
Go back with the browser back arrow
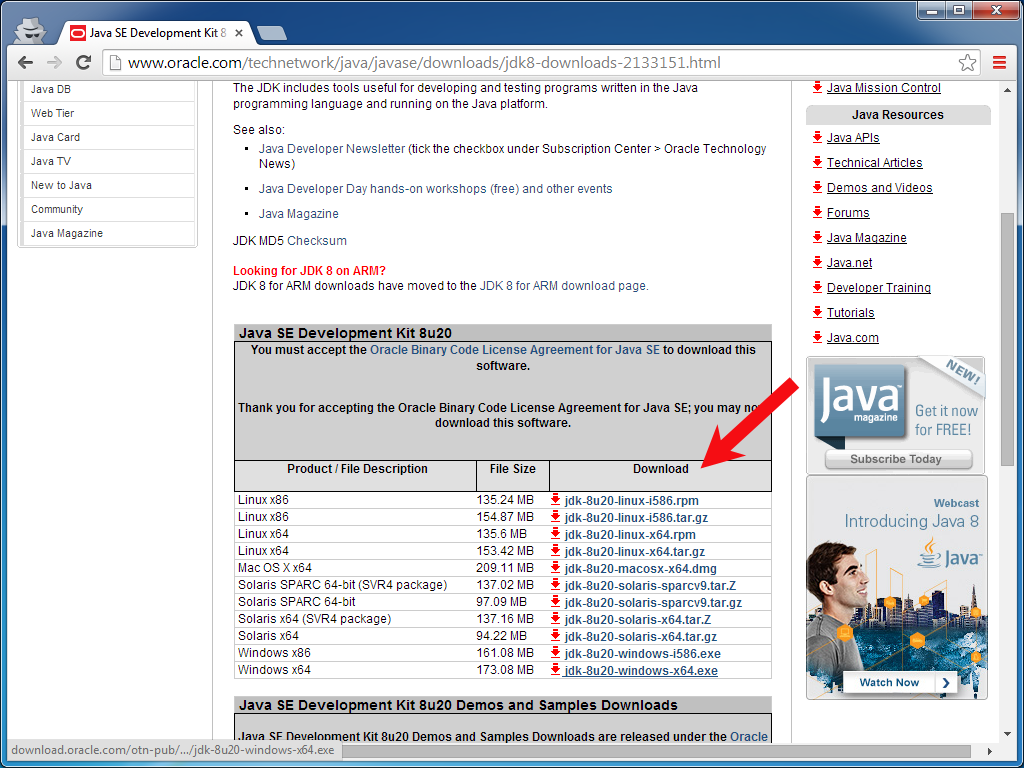[25, 63]
